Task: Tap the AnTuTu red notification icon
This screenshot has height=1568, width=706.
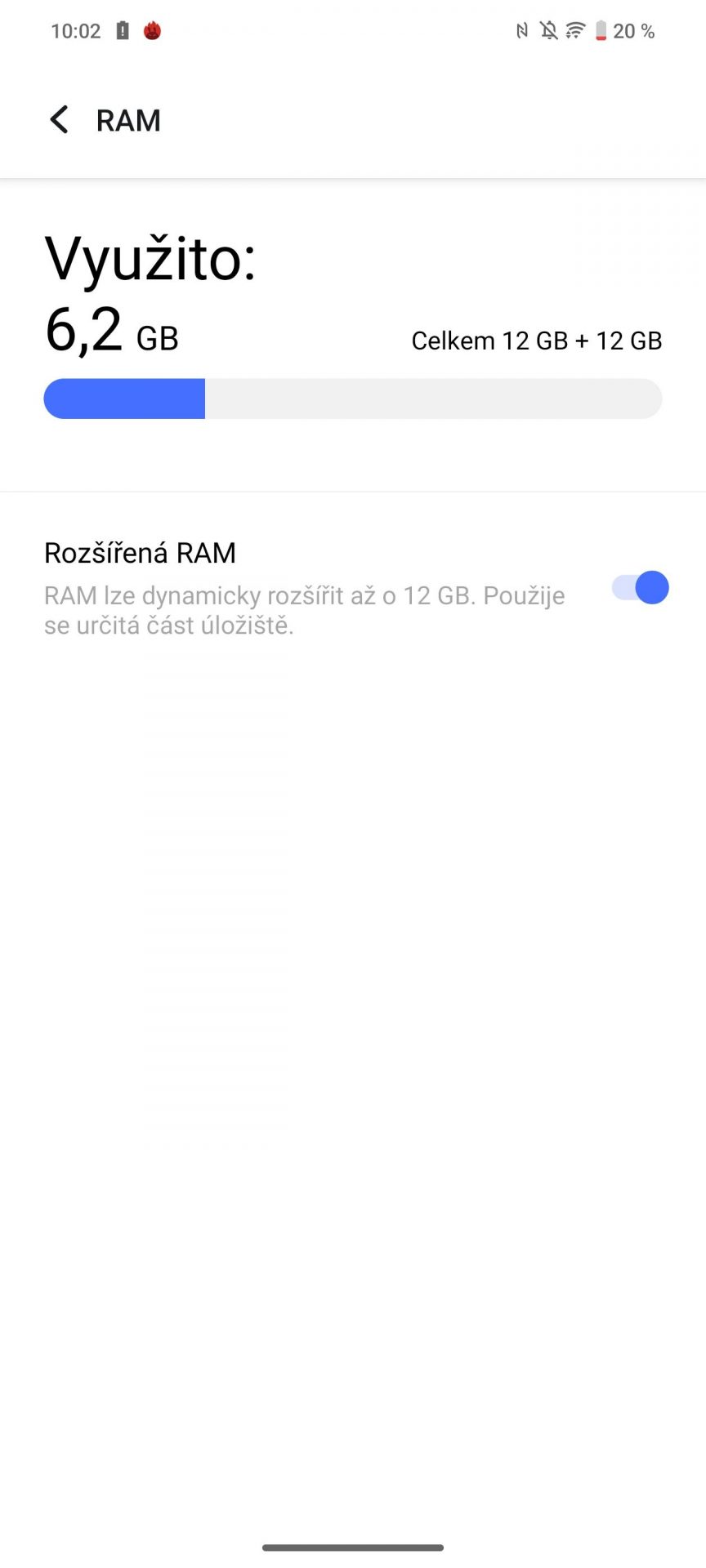Action: click(152, 31)
